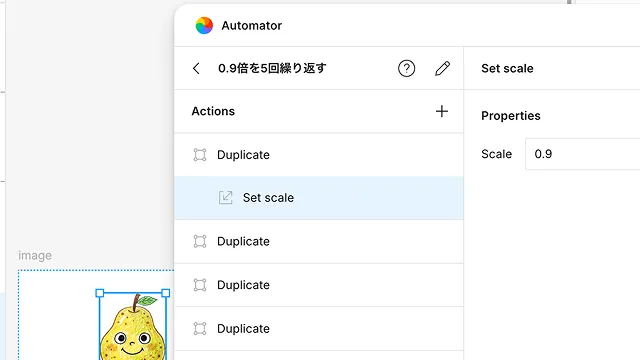Click the Scale input field showing 0.9
Viewport: 640px width, 360px height.
pos(582,154)
